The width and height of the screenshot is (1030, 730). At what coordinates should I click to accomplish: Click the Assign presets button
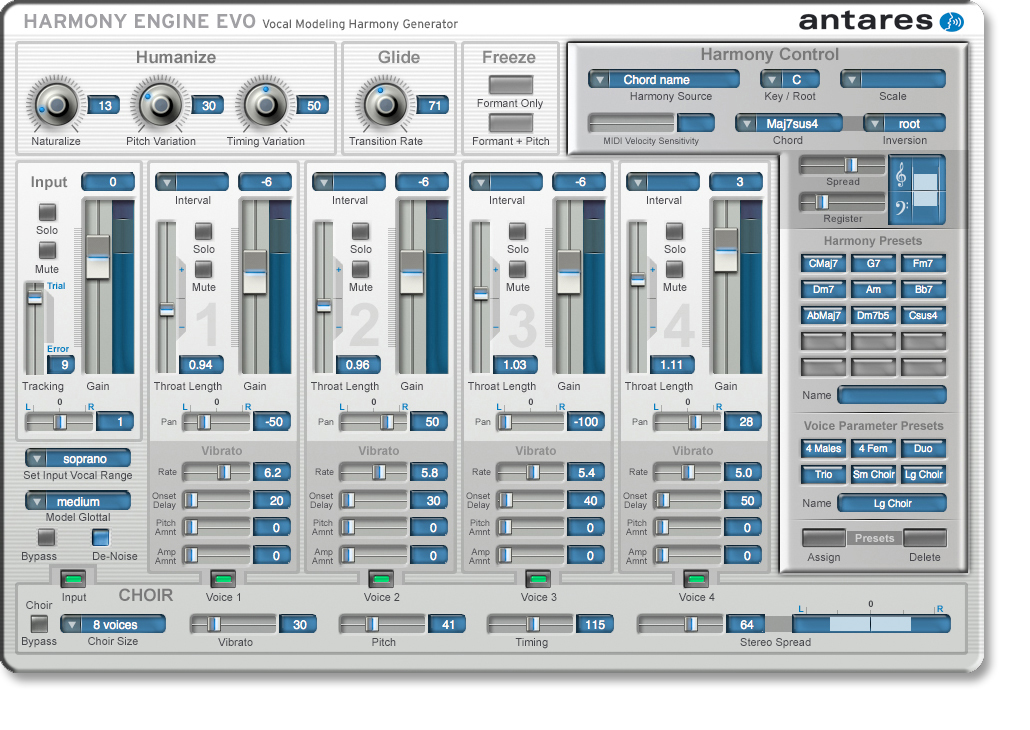point(824,538)
